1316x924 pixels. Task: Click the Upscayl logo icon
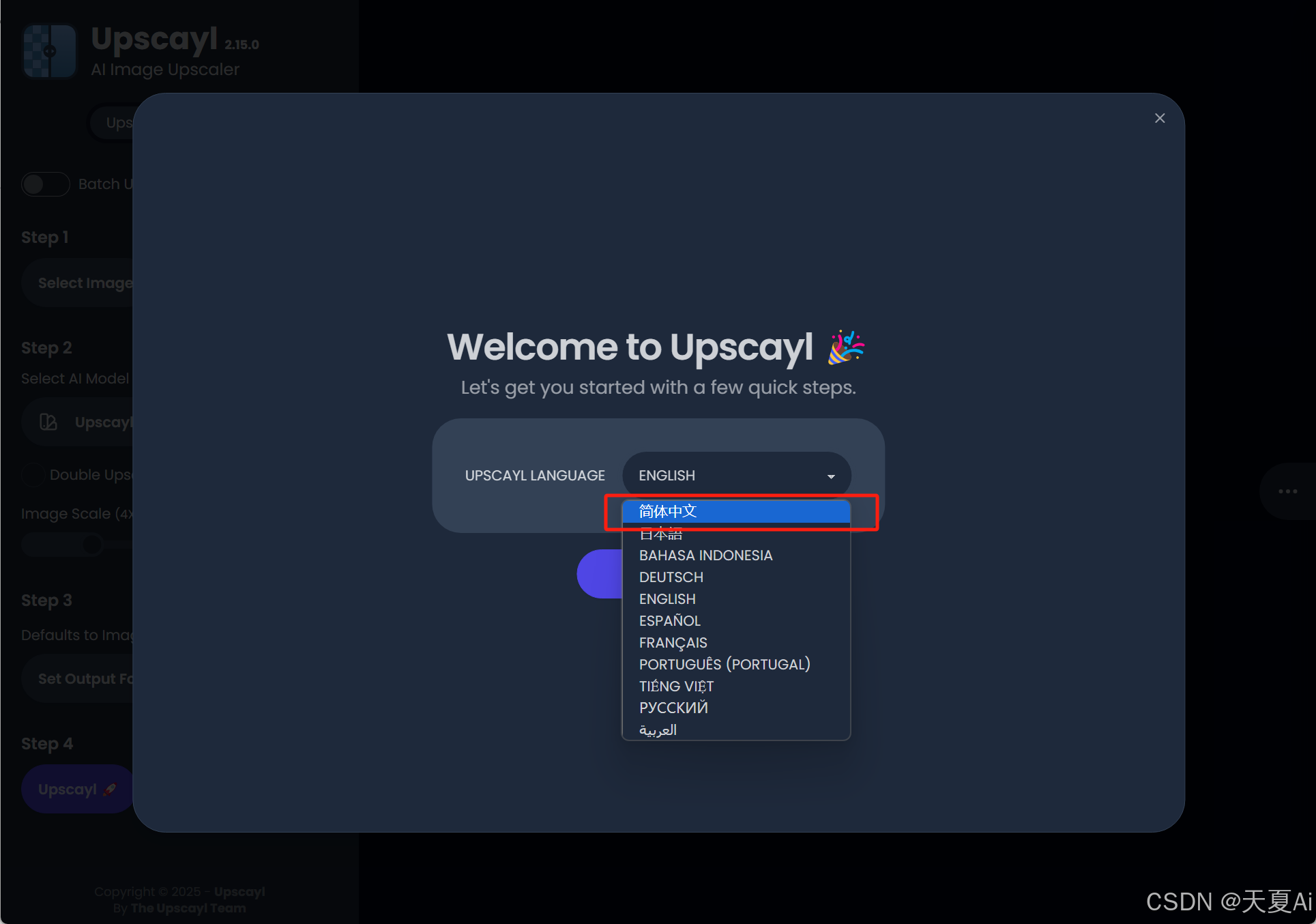49,51
